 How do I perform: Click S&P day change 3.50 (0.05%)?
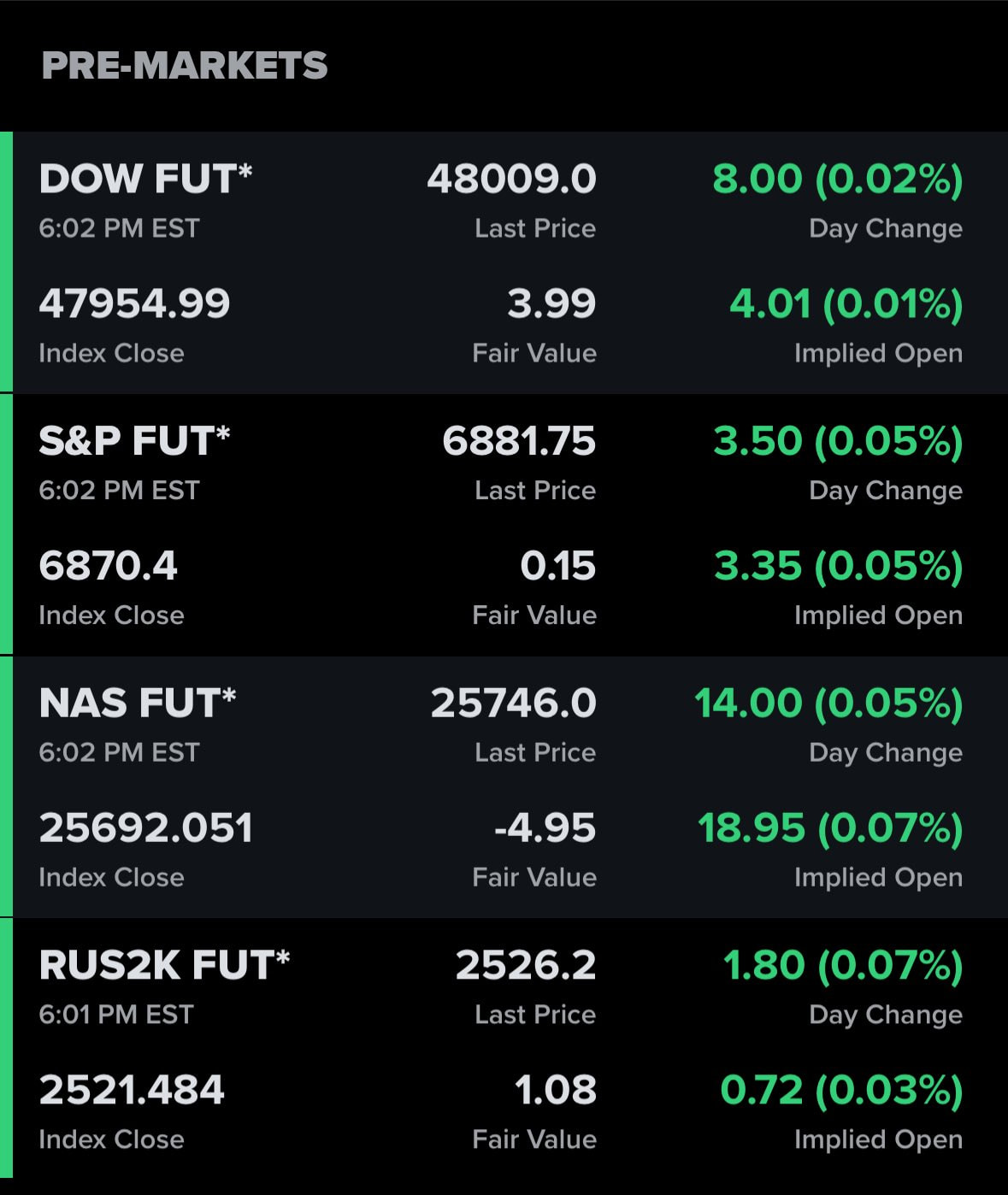point(838,441)
